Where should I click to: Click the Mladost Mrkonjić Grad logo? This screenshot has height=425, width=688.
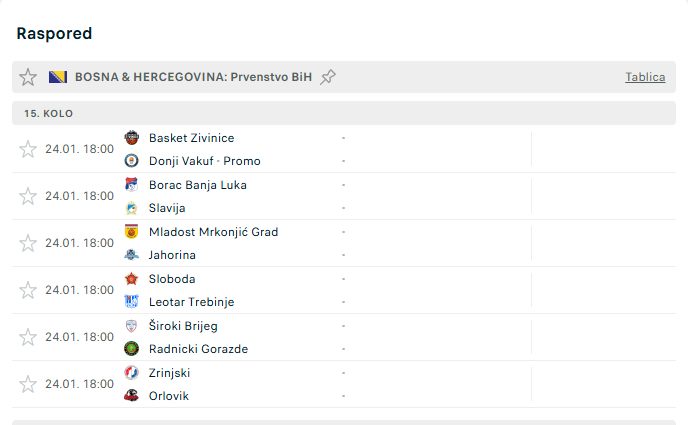coord(131,231)
